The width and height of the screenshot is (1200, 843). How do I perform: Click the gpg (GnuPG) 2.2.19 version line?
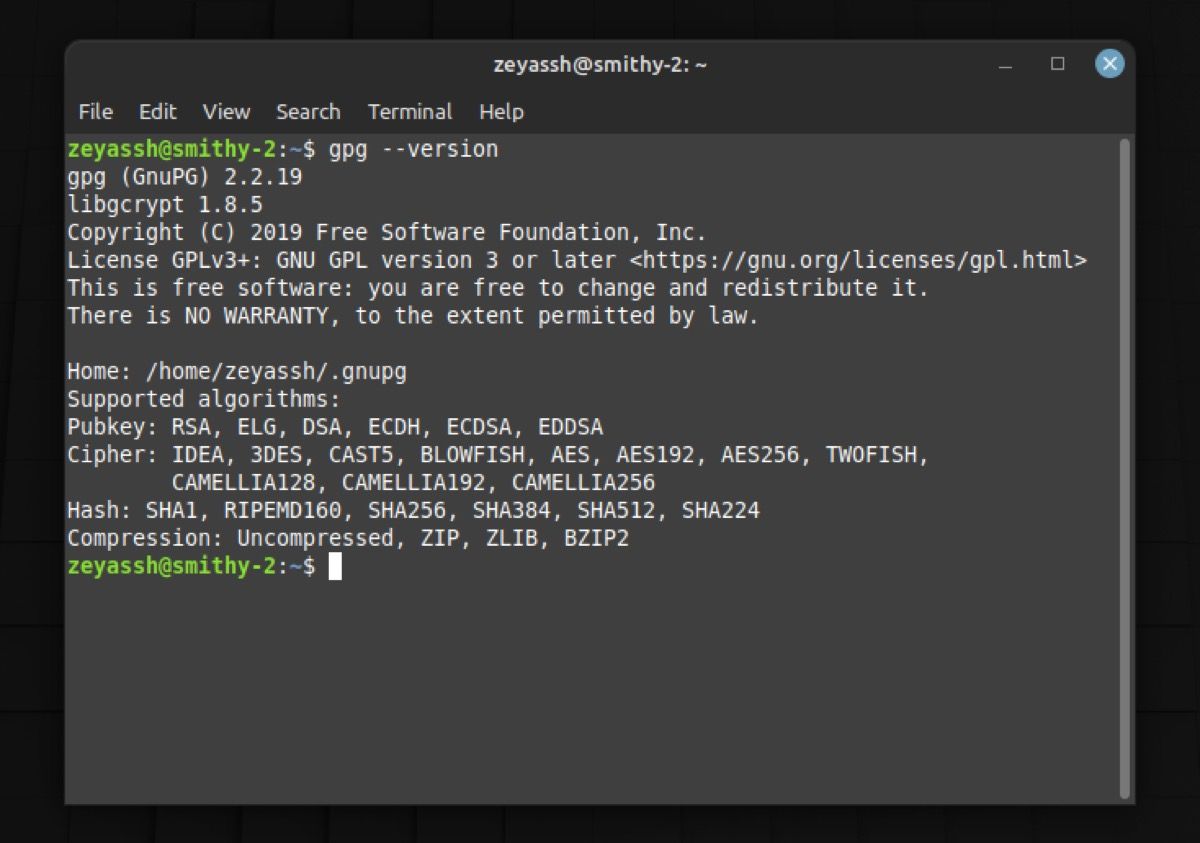click(184, 178)
